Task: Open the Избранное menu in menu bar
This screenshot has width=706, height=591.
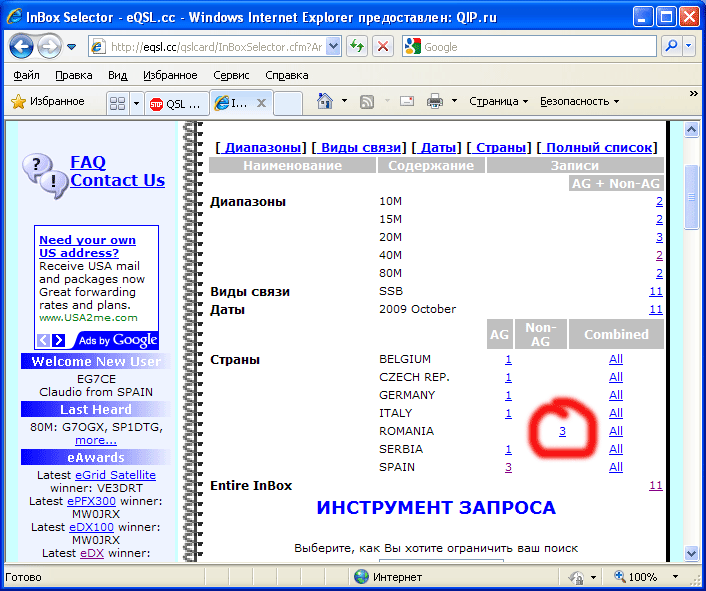Action: click(x=170, y=75)
